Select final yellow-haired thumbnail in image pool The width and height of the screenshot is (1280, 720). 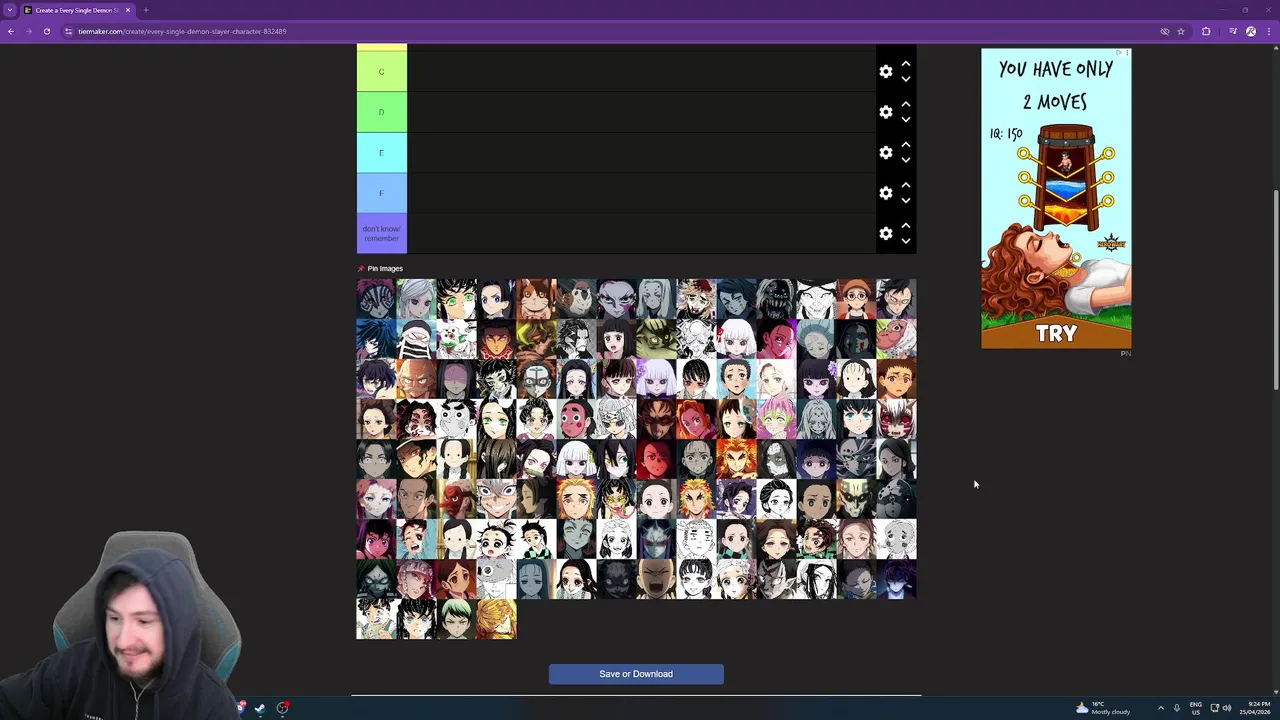pyautogui.click(x=496, y=619)
